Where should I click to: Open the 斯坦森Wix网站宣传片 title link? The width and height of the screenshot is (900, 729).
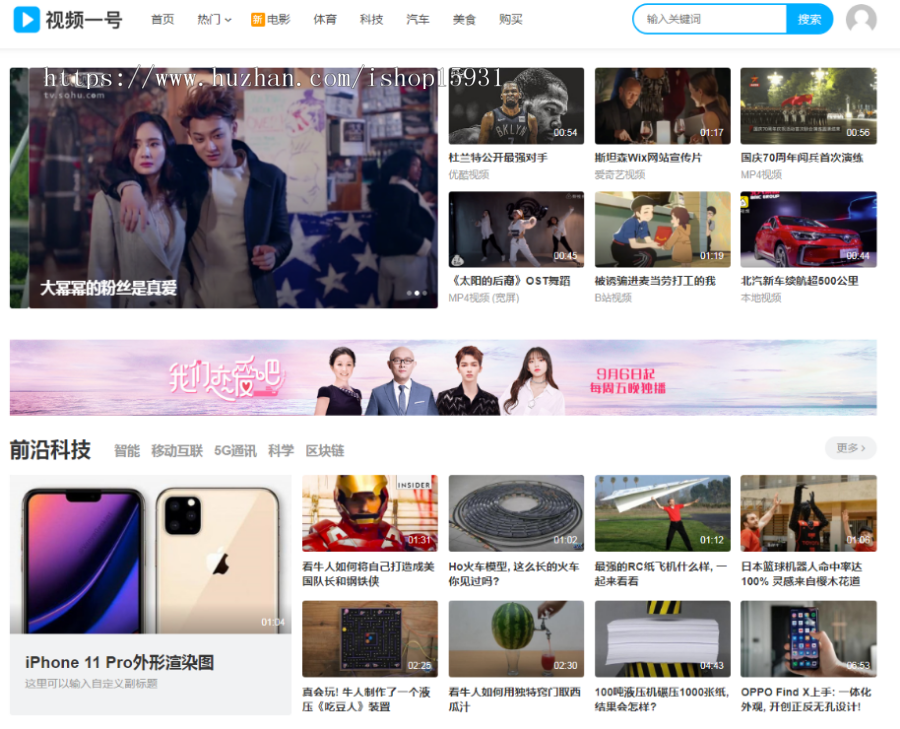click(x=648, y=158)
